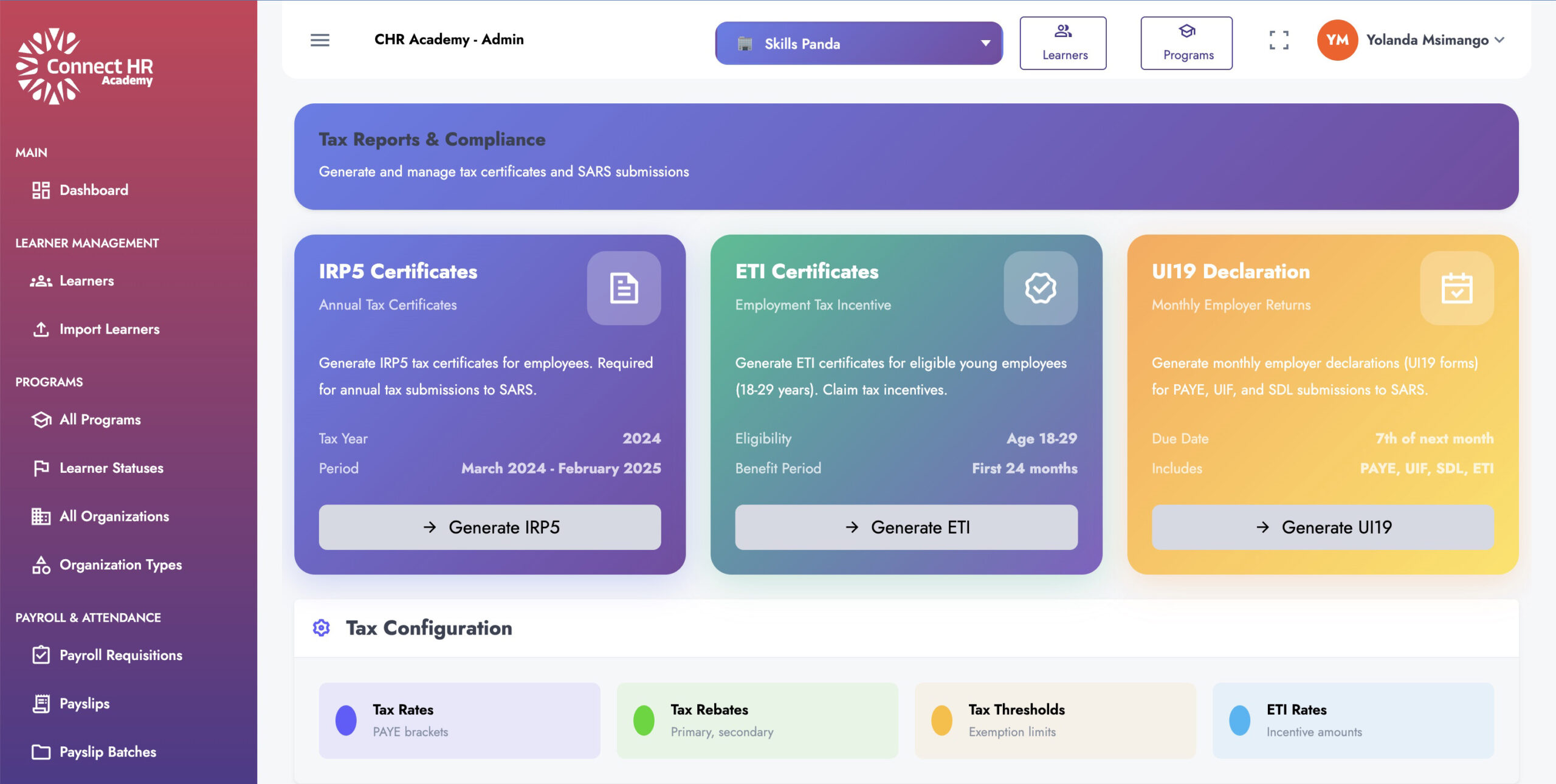
Task: Switch to the Programs tab
Action: click(x=1186, y=42)
